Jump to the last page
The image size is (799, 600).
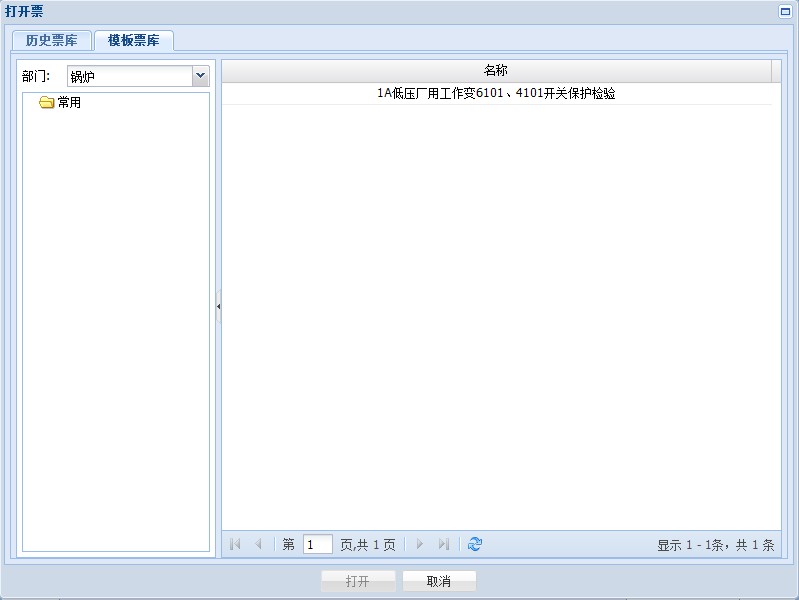click(443, 544)
